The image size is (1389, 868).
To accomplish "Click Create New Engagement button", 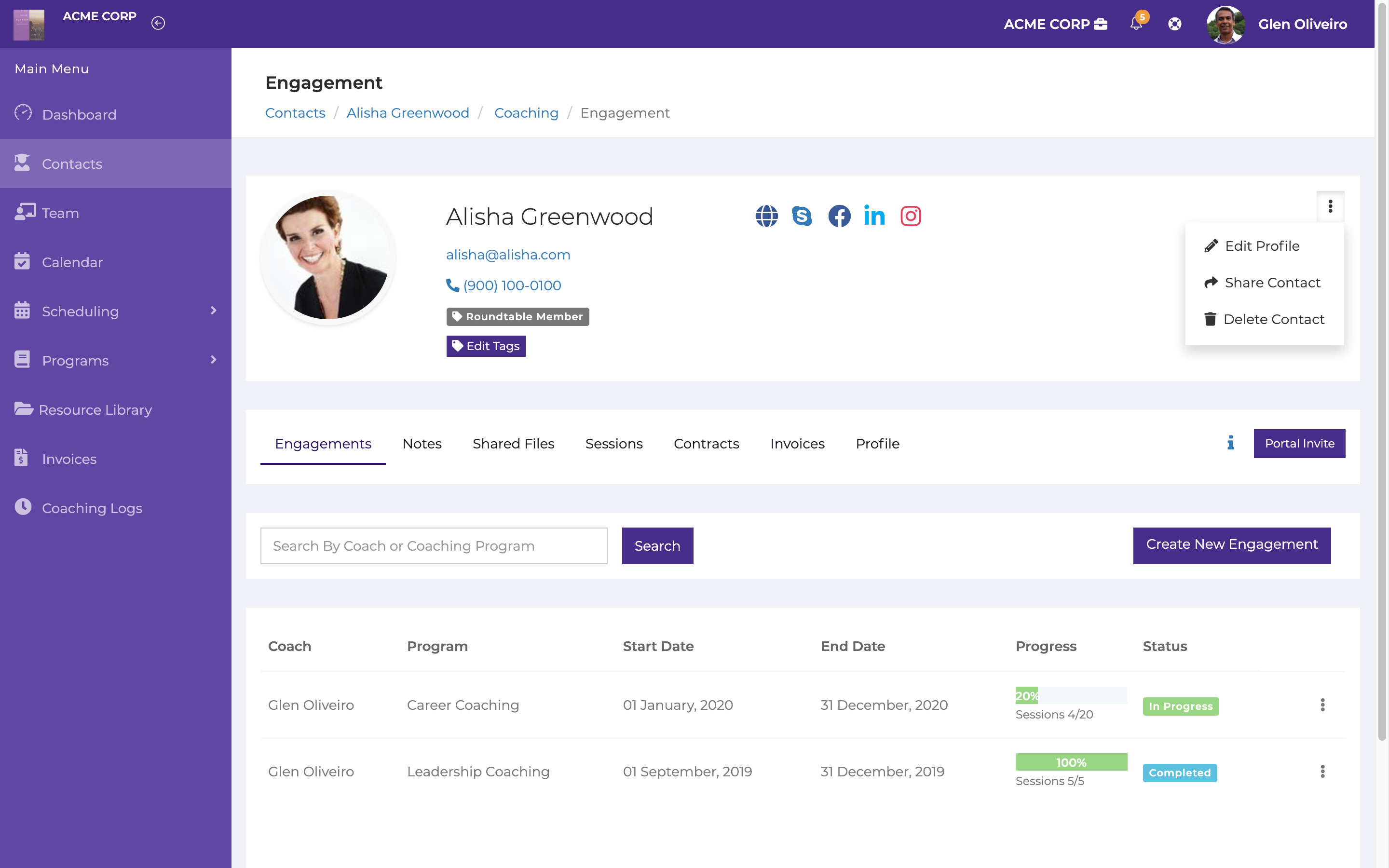I will click(x=1232, y=545).
